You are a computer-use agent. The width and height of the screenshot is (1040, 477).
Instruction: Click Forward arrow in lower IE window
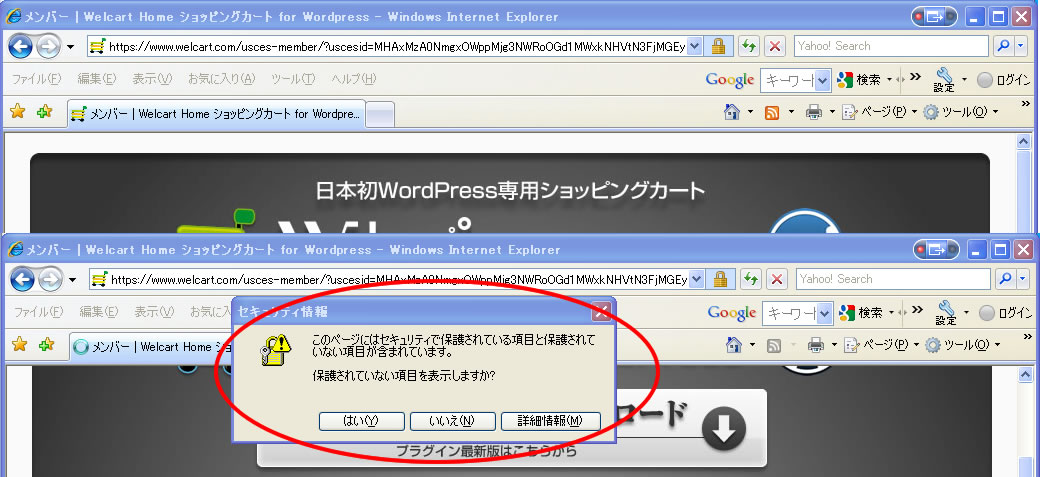coord(50,279)
